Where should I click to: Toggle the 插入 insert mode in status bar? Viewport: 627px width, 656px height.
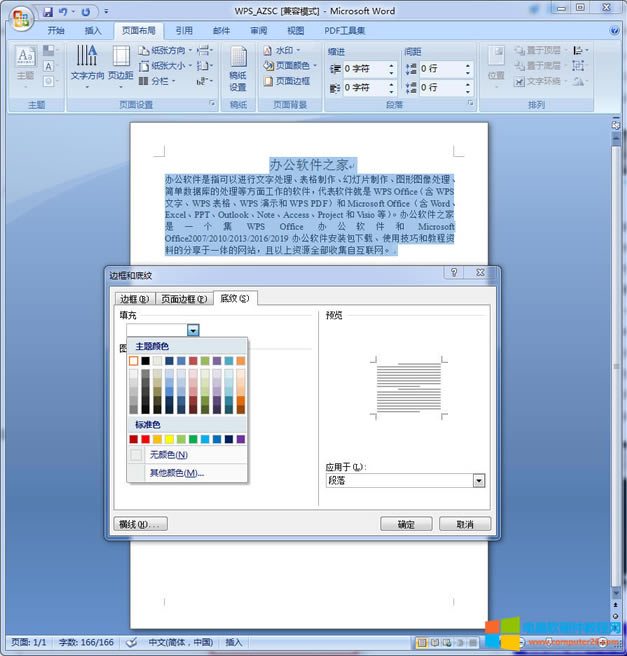(234, 642)
